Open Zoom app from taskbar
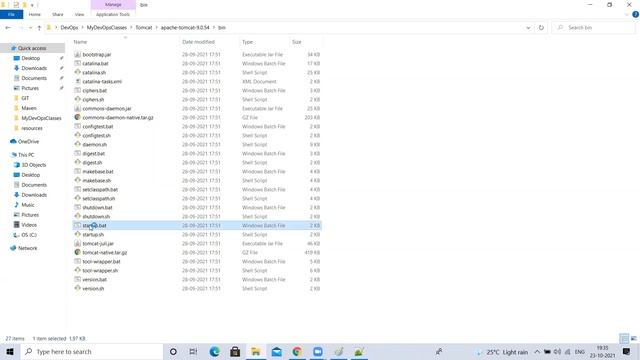Screen dimensions: 640x360 pyautogui.click(x=318, y=351)
